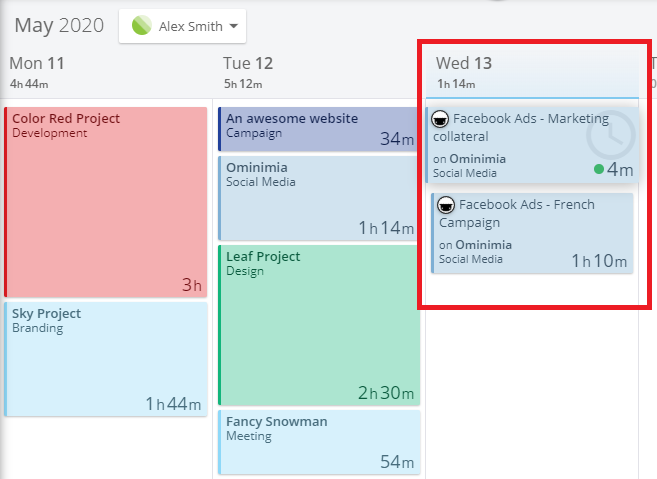Click the empty area below Wednesday's entries
The image size is (657, 479).
(532, 377)
